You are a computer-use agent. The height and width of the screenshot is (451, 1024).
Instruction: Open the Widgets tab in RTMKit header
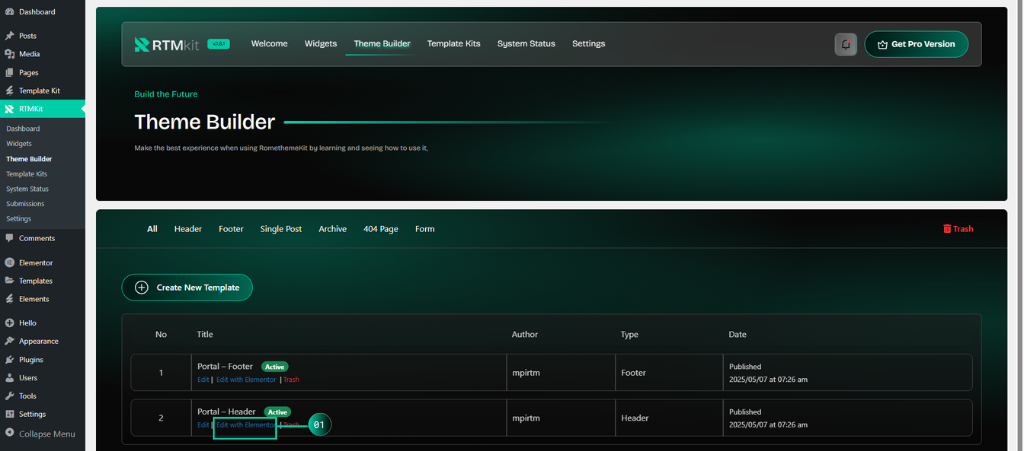[x=321, y=44]
